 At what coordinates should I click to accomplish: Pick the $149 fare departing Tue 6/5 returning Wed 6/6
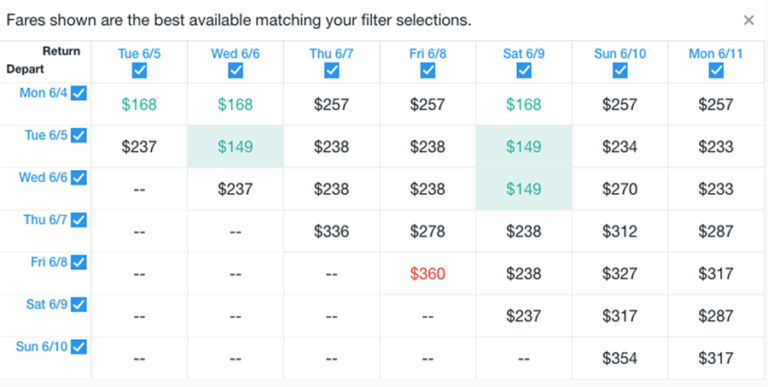point(235,146)
